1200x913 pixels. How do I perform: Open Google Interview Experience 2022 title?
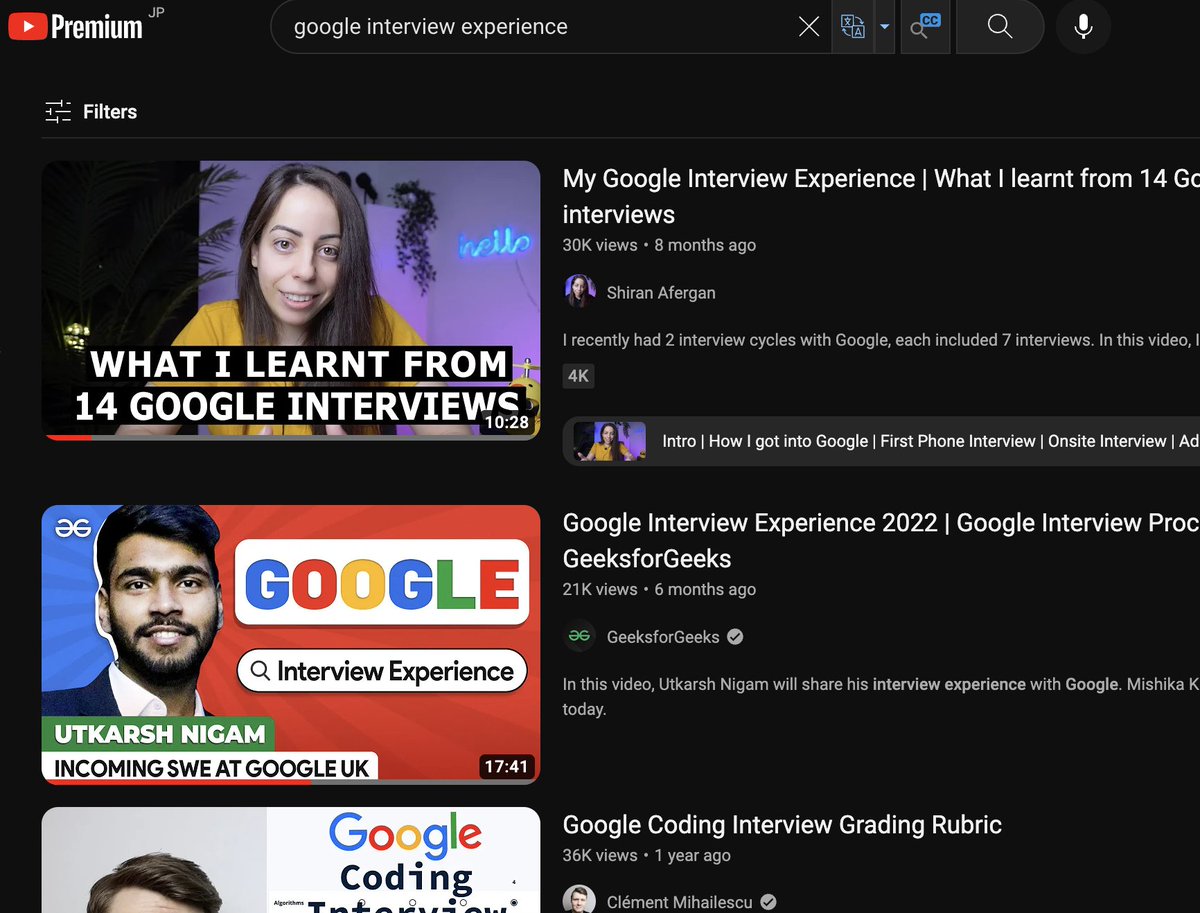[881, 540]
